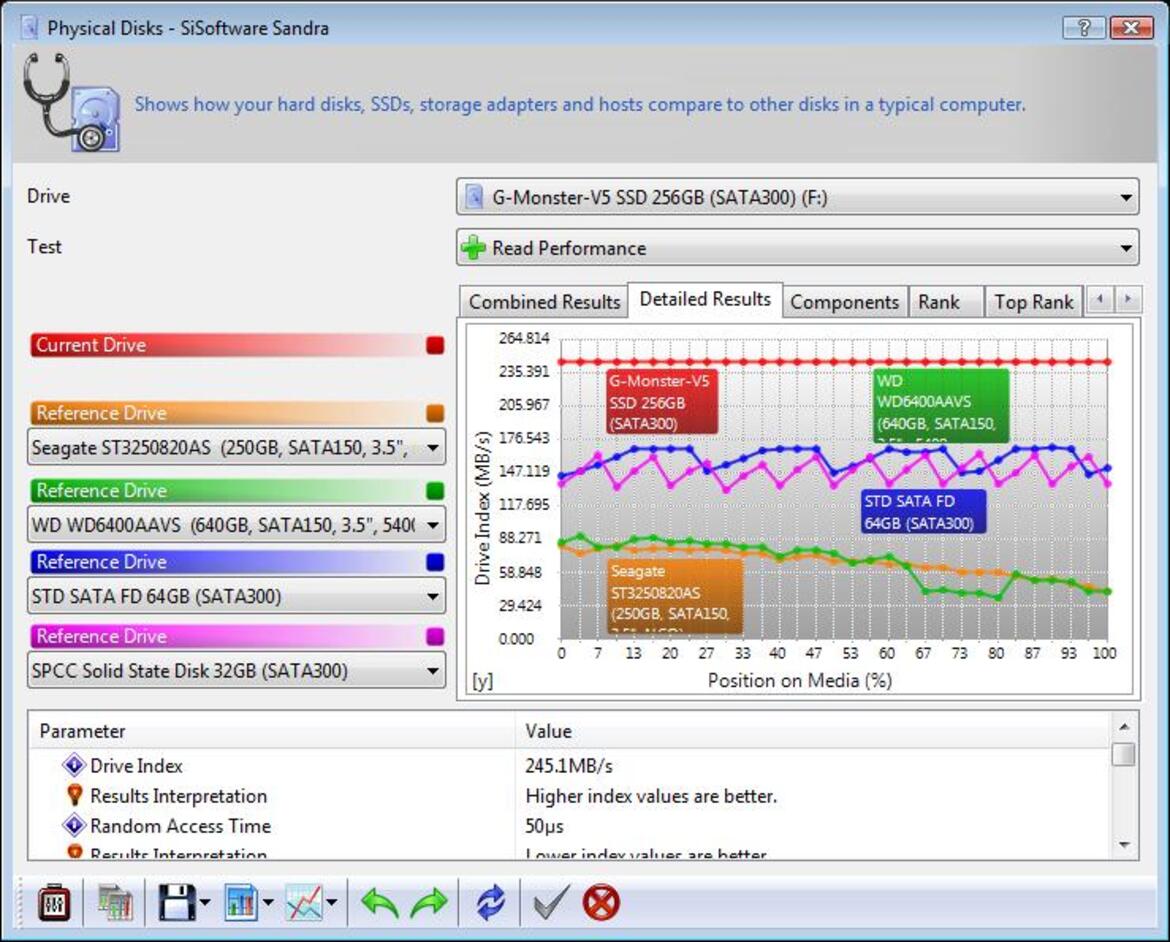Click the red circle cancel icon
The image size is (1170, 942).
601,903
